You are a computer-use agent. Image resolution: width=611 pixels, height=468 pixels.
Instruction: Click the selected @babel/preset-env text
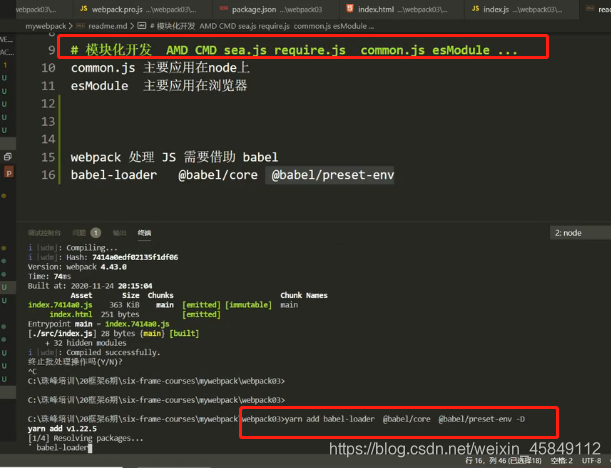(x=332, y=175)
